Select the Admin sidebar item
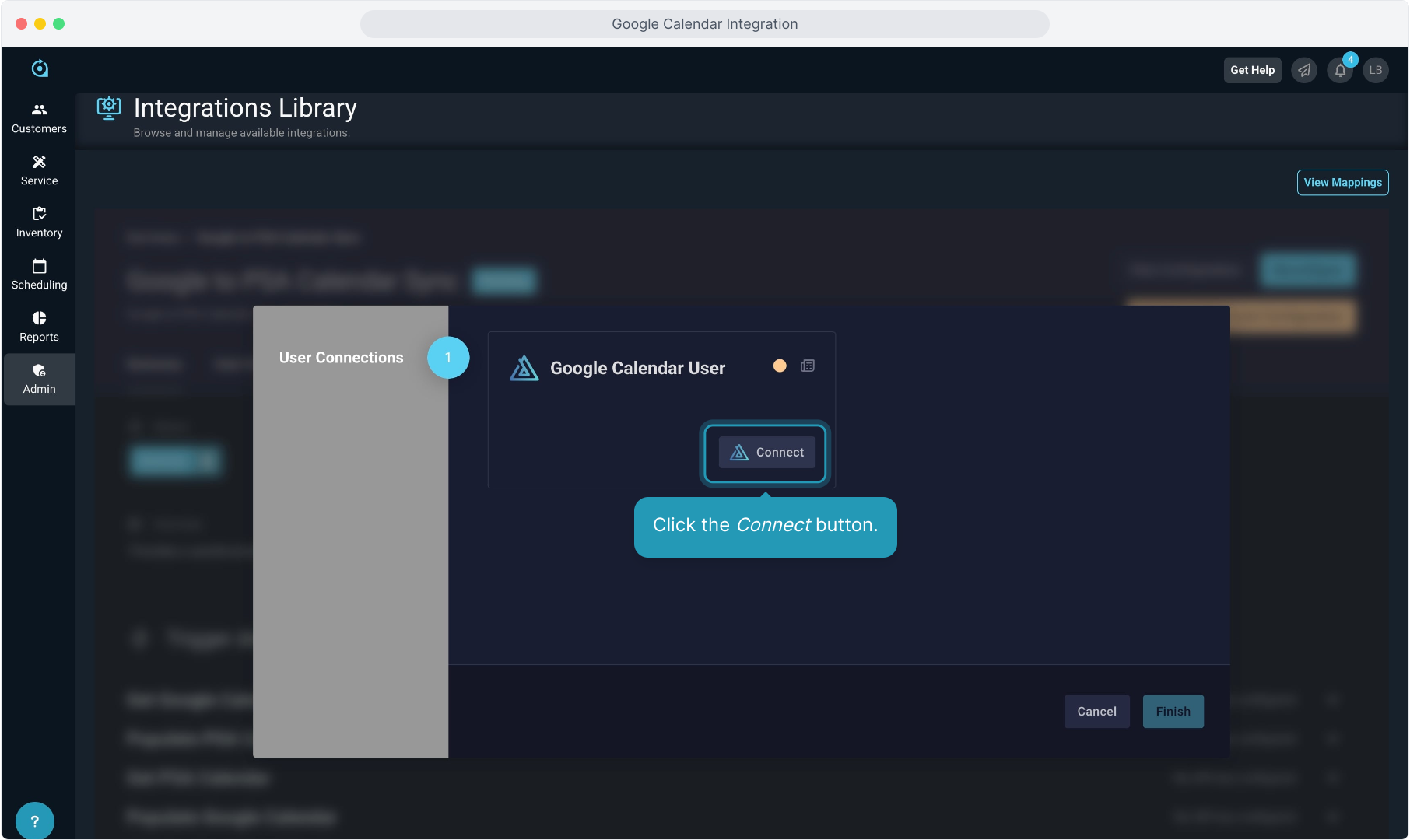This screenshot has width=1410, height=840. [39, 379]
